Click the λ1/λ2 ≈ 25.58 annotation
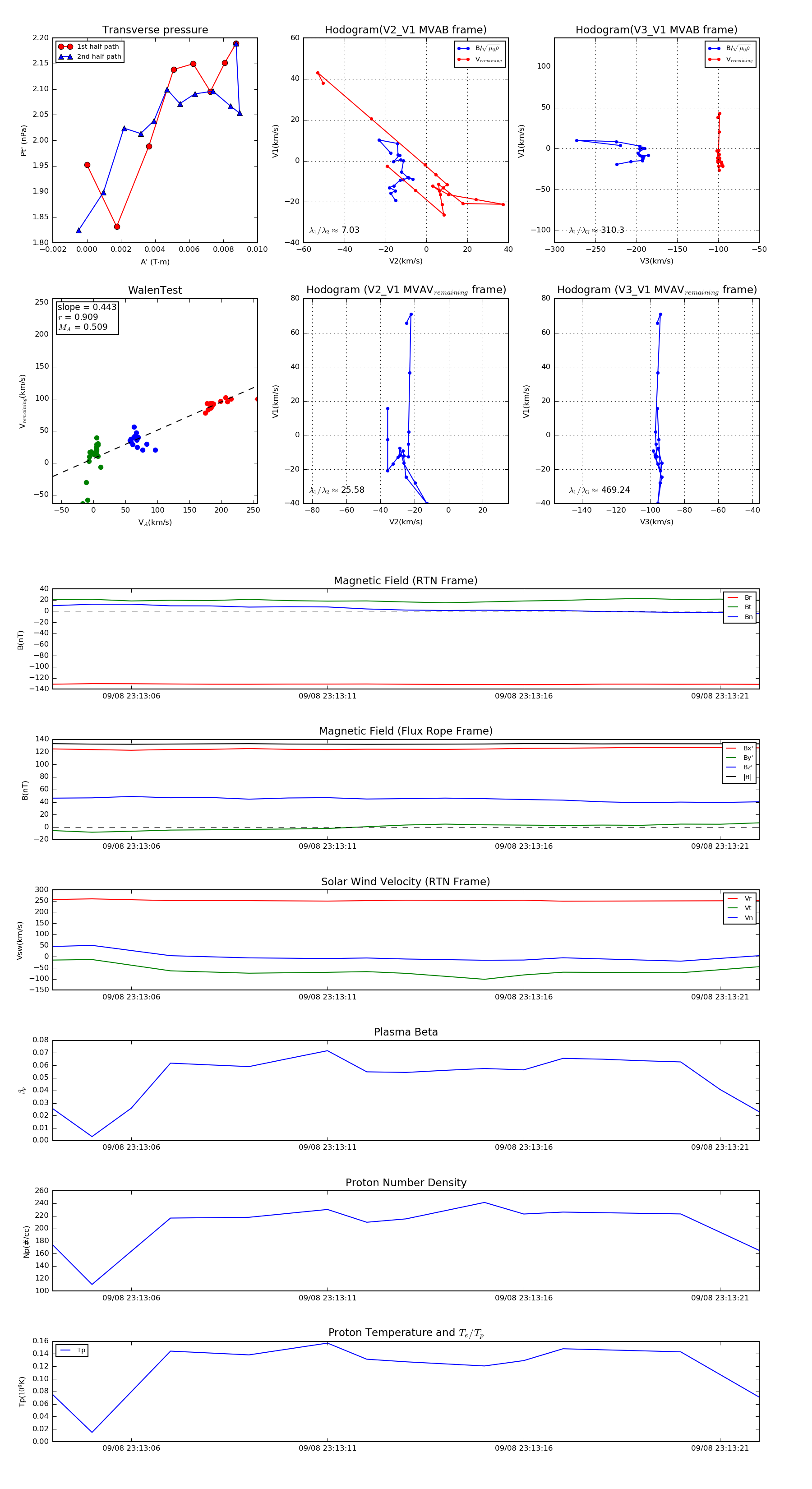This screenshot has height=1489, width=812. (337, 490)
